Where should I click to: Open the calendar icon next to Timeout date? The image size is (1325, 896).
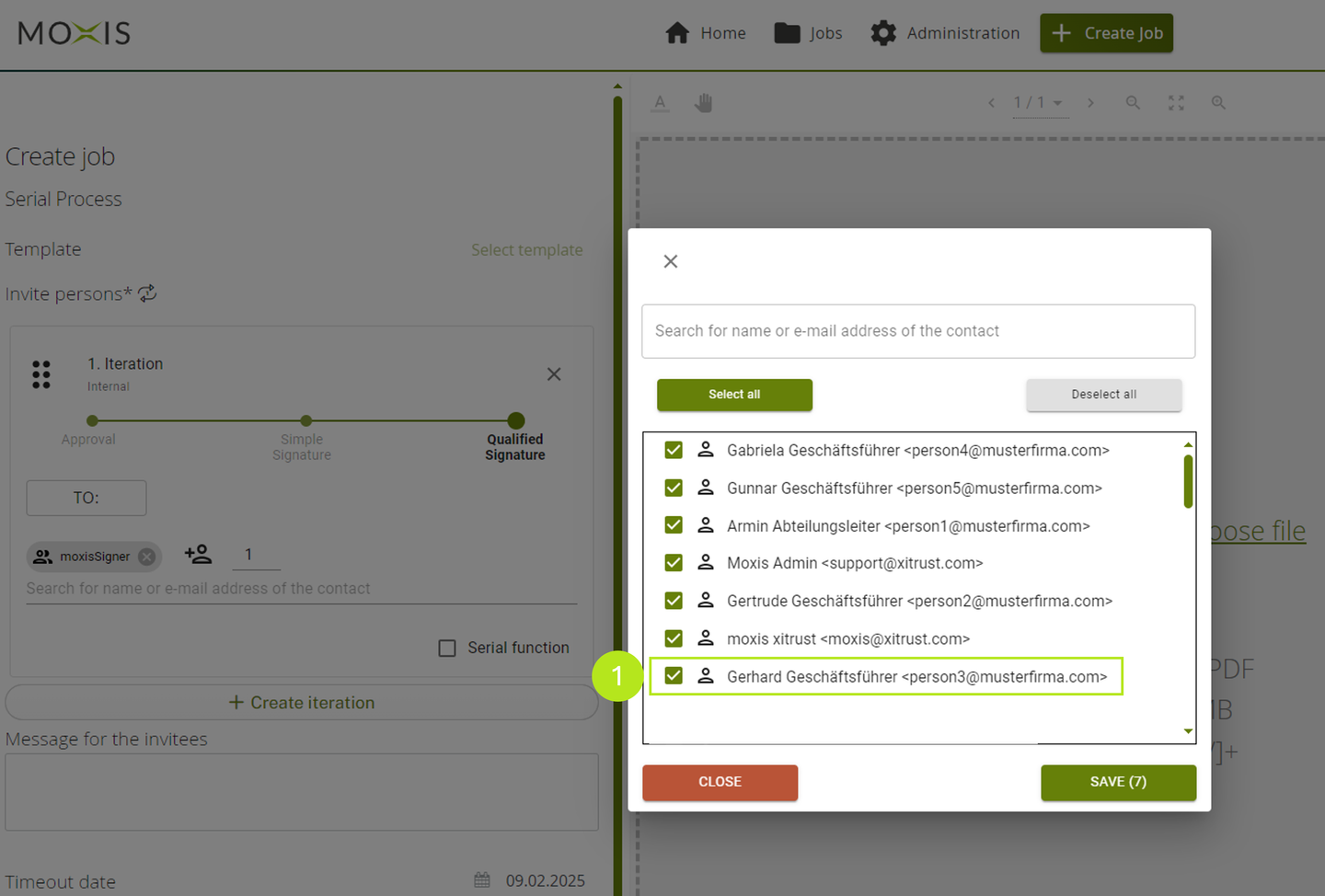482,880
